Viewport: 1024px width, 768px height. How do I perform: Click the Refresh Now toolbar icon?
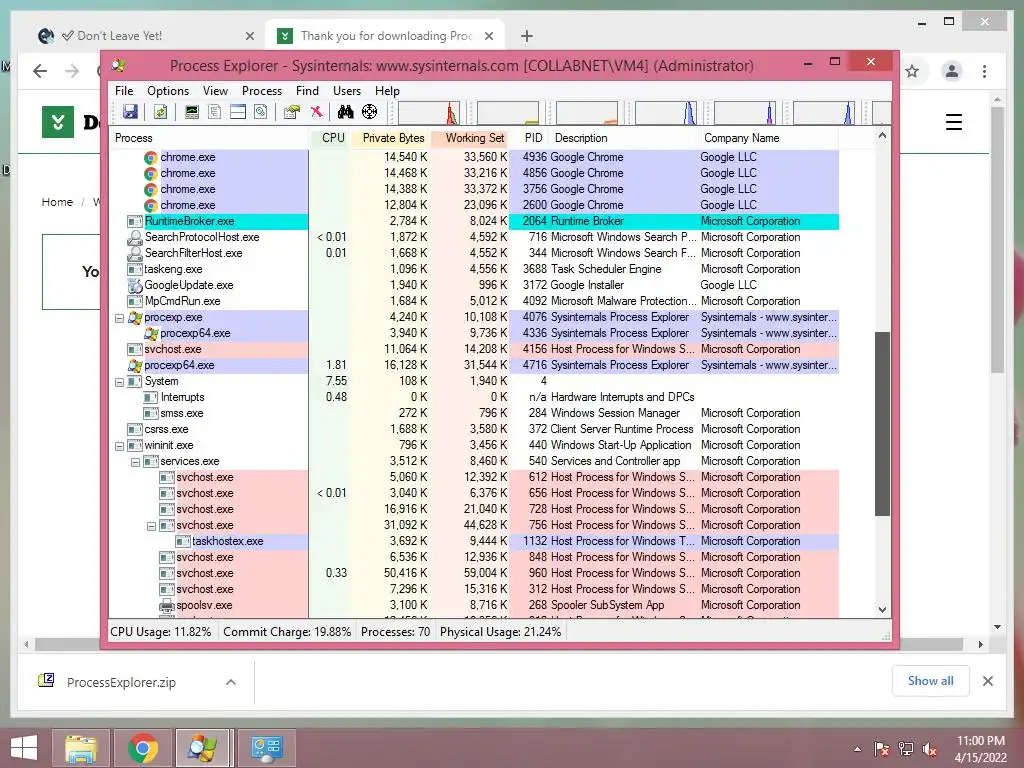coord(160,112)
